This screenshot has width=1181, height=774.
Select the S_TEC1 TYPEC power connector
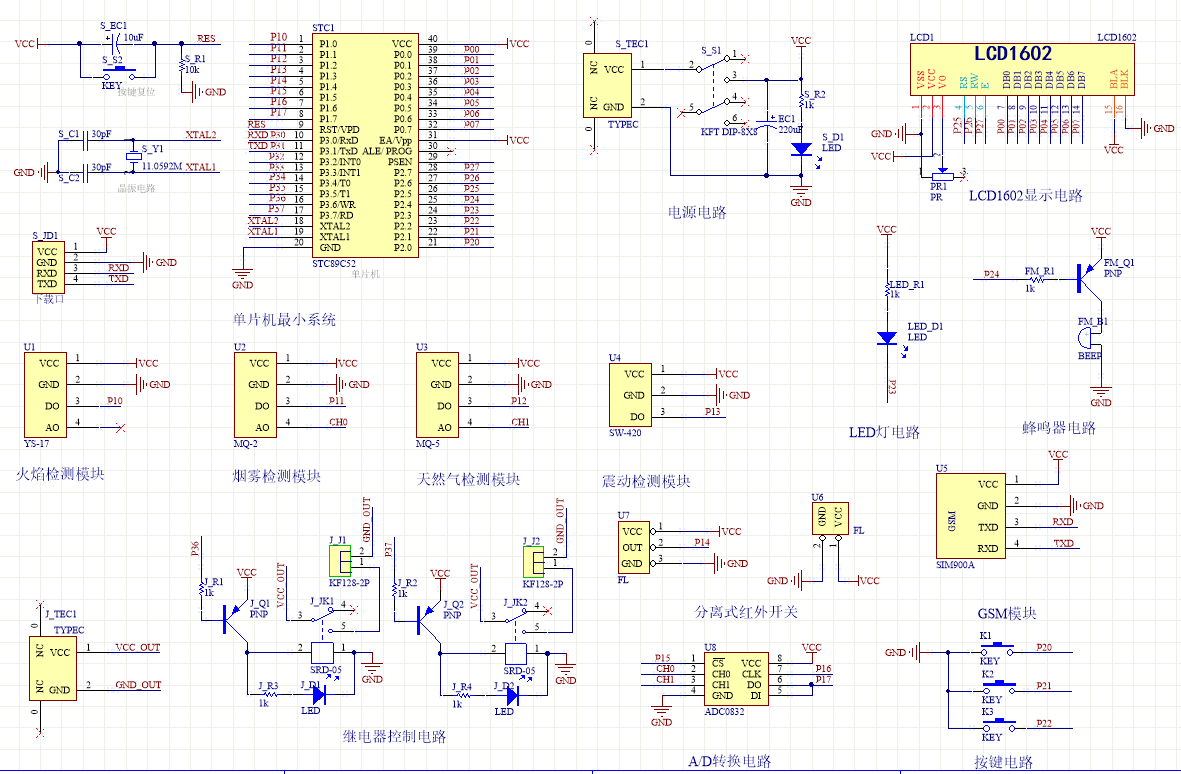coord(607,86)
